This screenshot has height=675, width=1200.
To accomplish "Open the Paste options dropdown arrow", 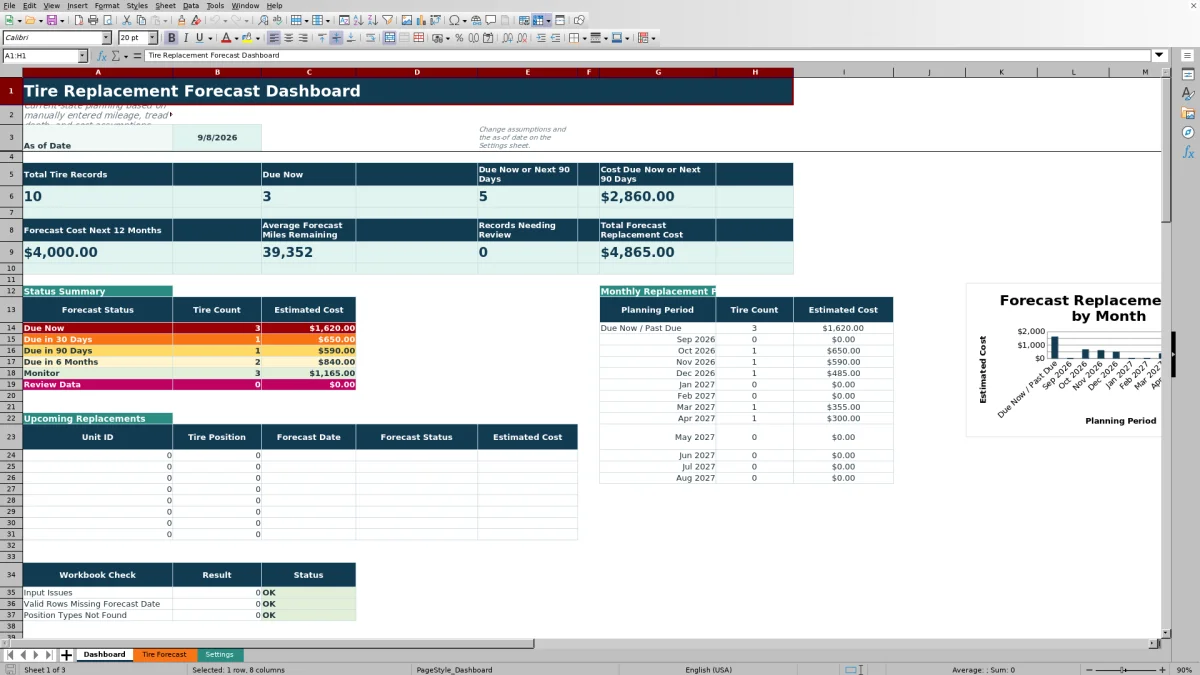I will (x=165, y=20).
